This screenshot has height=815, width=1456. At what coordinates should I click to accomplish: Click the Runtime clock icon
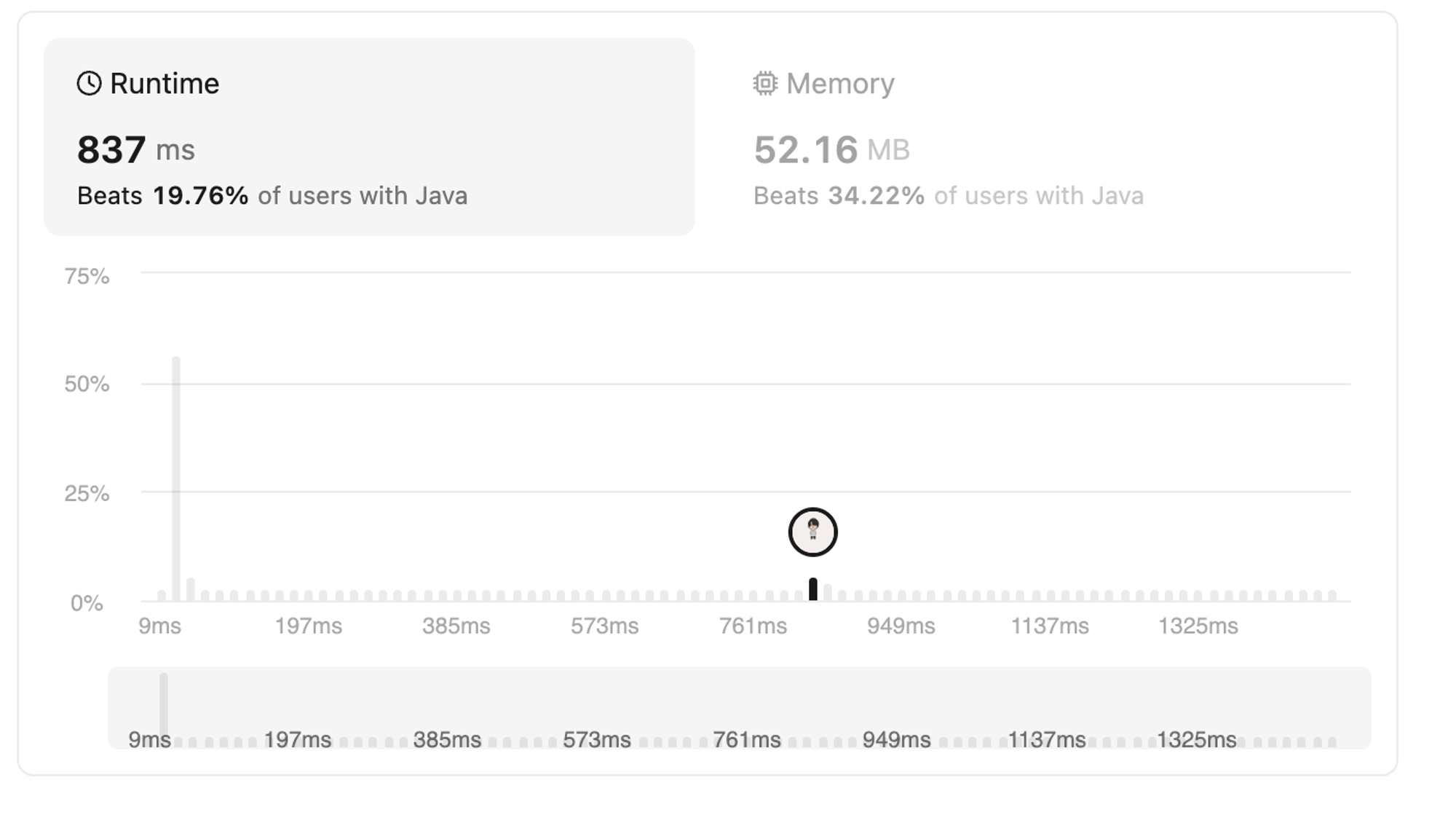(x=90, y=83)
